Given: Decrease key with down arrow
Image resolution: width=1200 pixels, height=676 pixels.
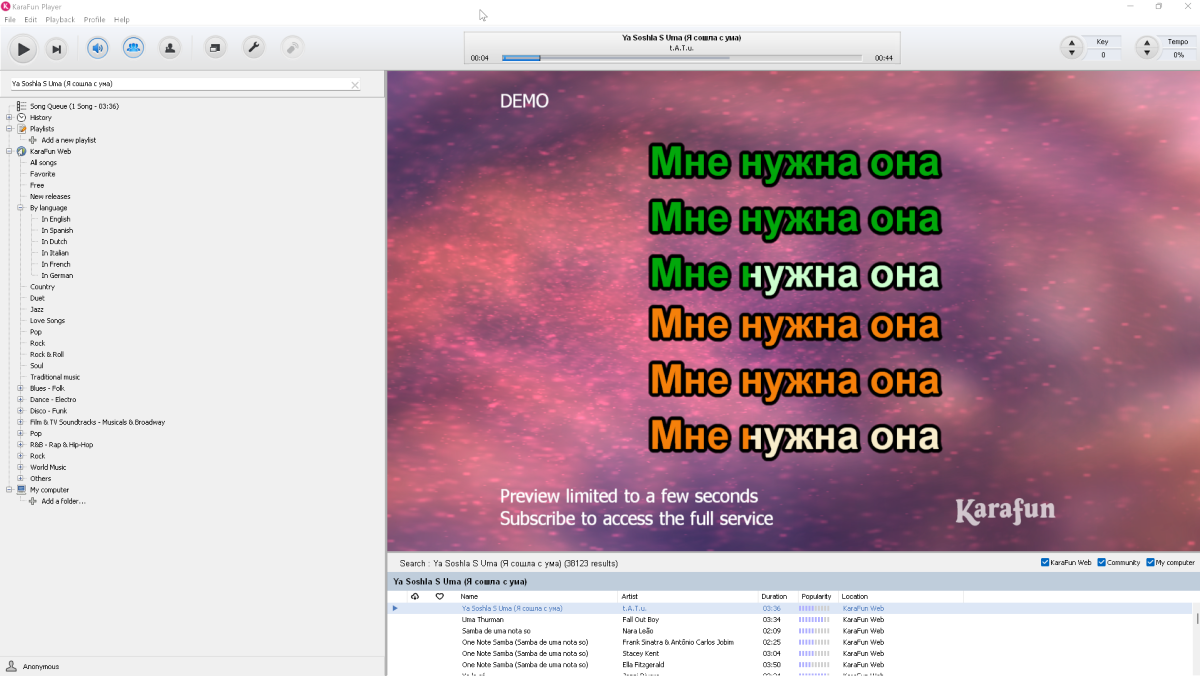Looking at the screenshot, I should pyautogui.click(x=1072, y=53).
